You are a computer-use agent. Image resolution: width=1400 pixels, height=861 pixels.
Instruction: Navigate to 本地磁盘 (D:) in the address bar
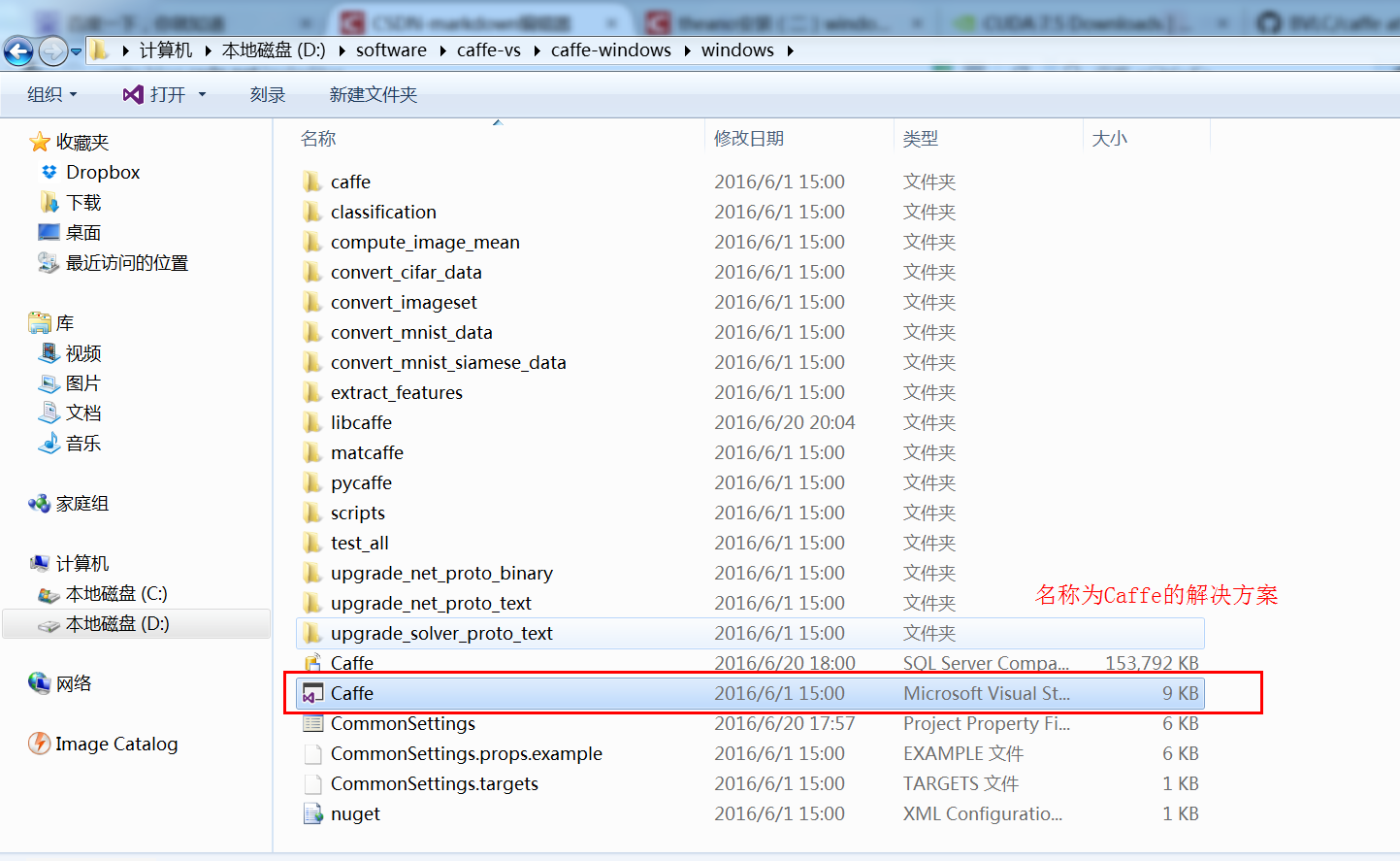click(x=274, y=50)
